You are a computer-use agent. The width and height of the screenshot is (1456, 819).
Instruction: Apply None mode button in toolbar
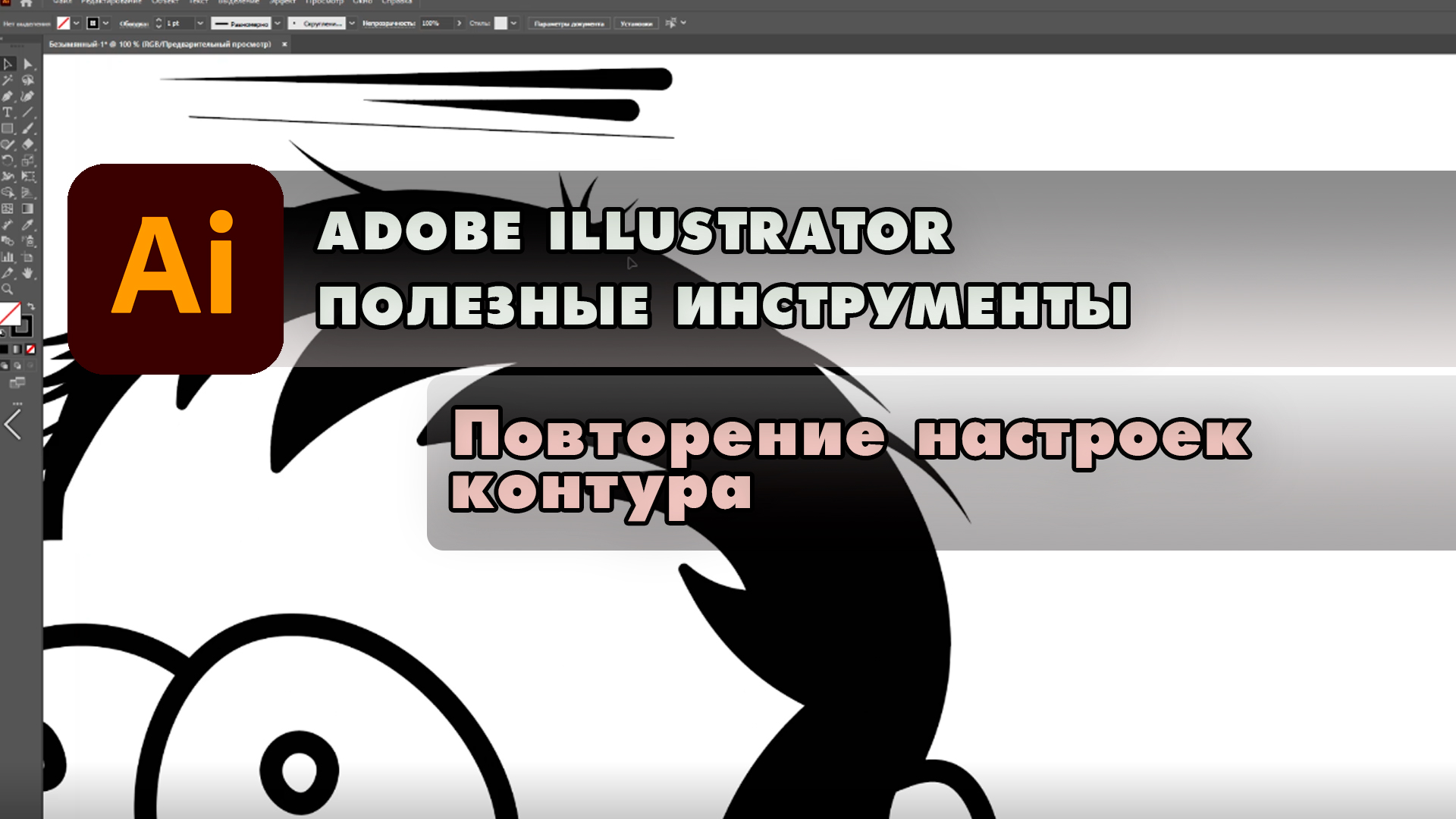30,349
